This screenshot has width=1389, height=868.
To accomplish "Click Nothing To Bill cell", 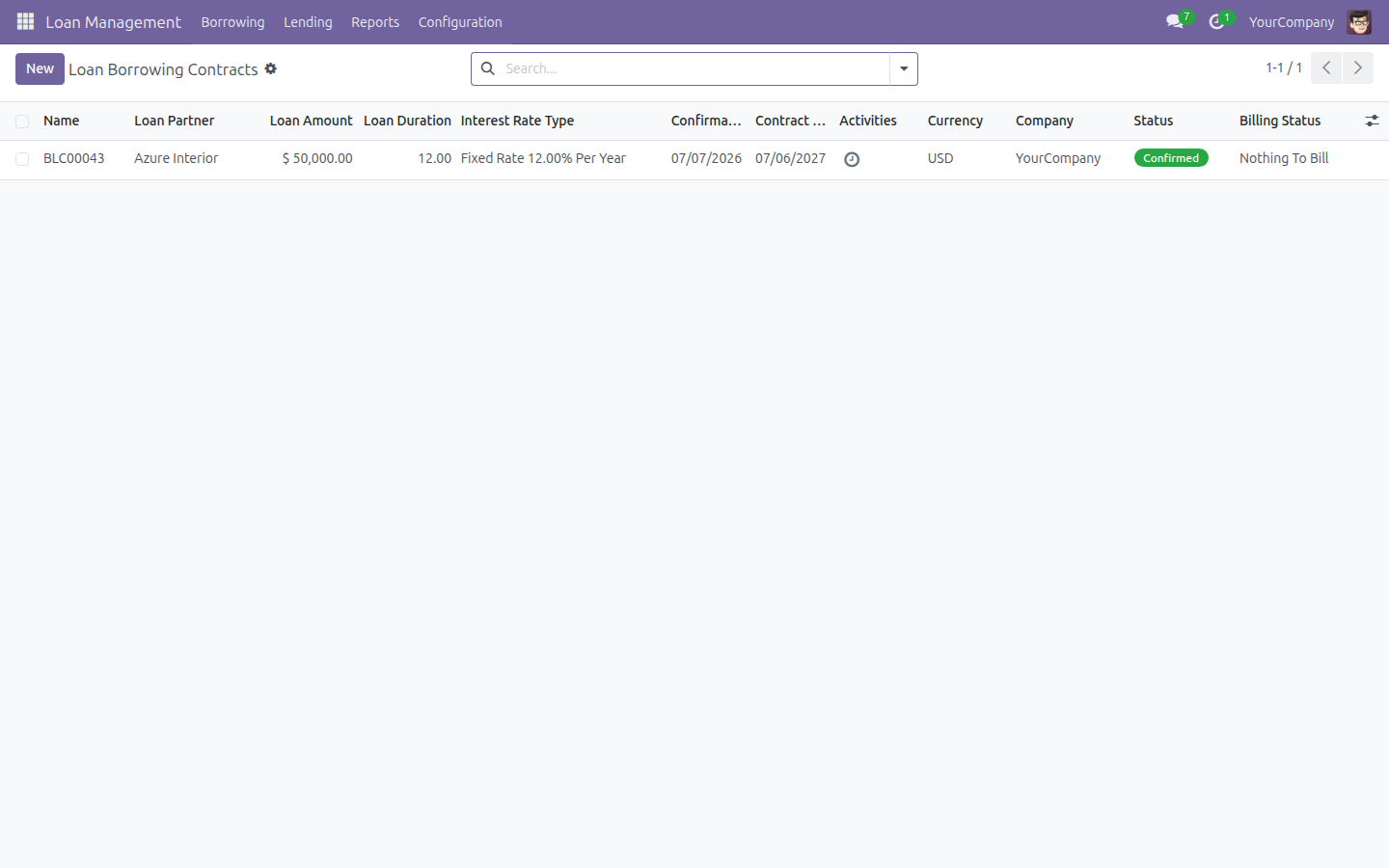I will (x=1284, y=158).
